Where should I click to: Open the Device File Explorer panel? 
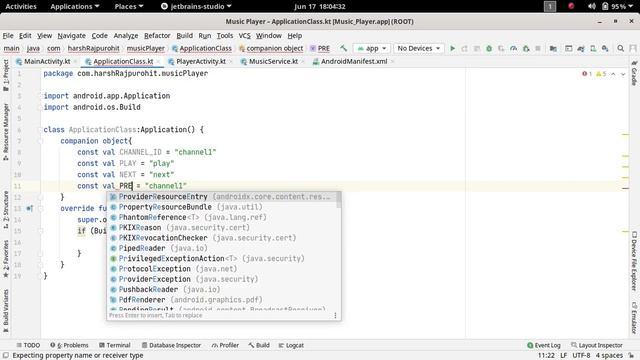point(634,261)
